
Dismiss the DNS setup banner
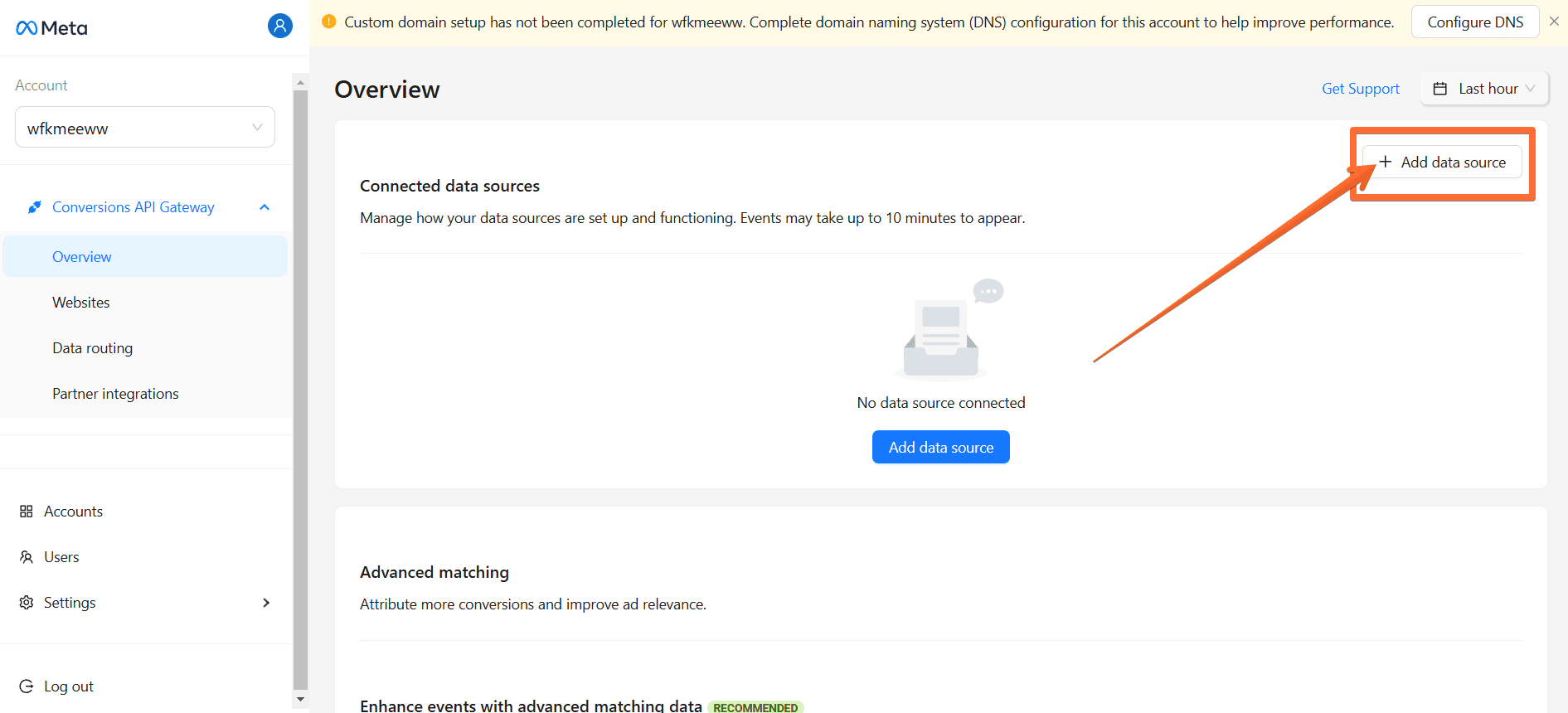[1554, 22]
